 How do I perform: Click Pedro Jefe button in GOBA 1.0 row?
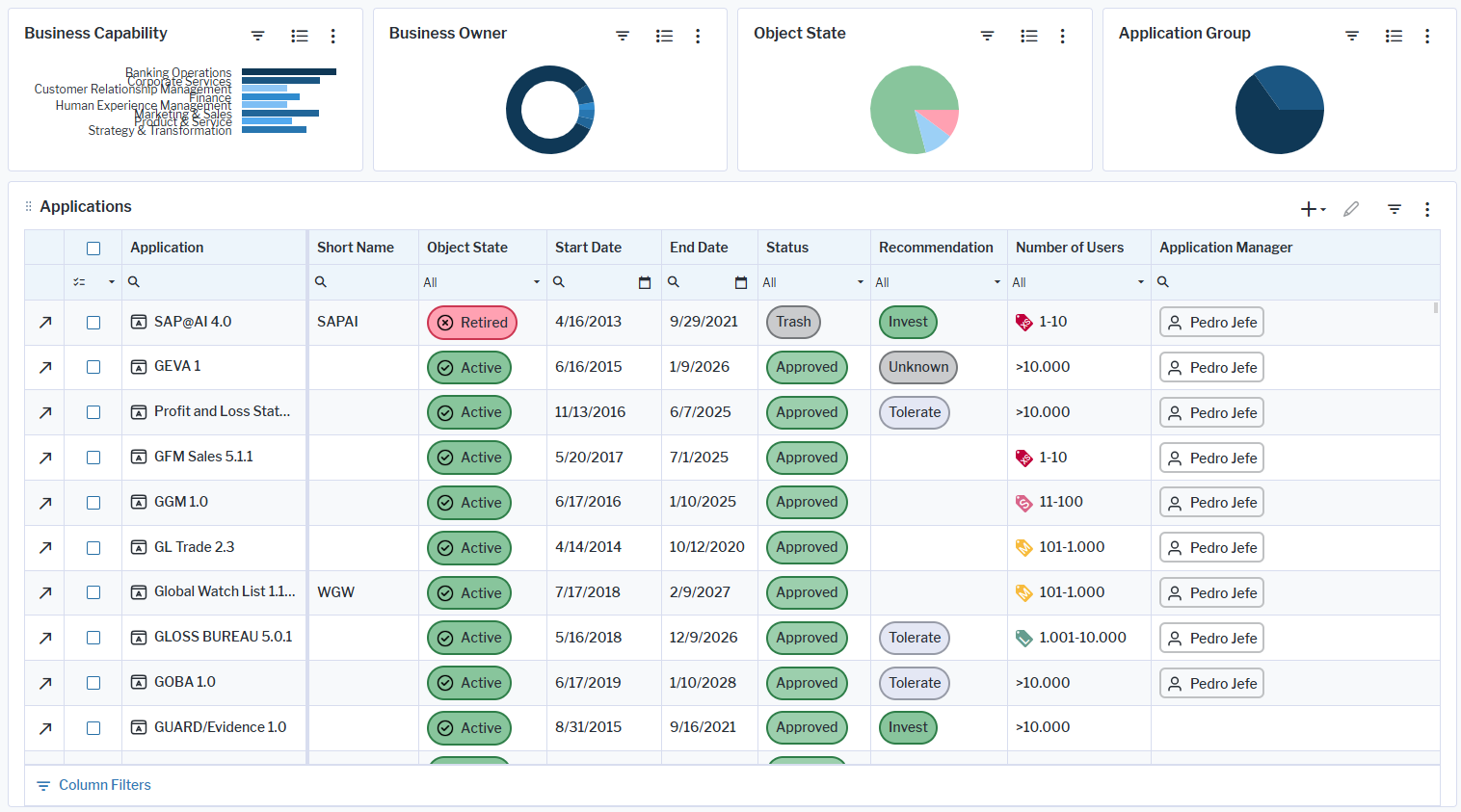pyautogui.click(x=1211, y=683)
